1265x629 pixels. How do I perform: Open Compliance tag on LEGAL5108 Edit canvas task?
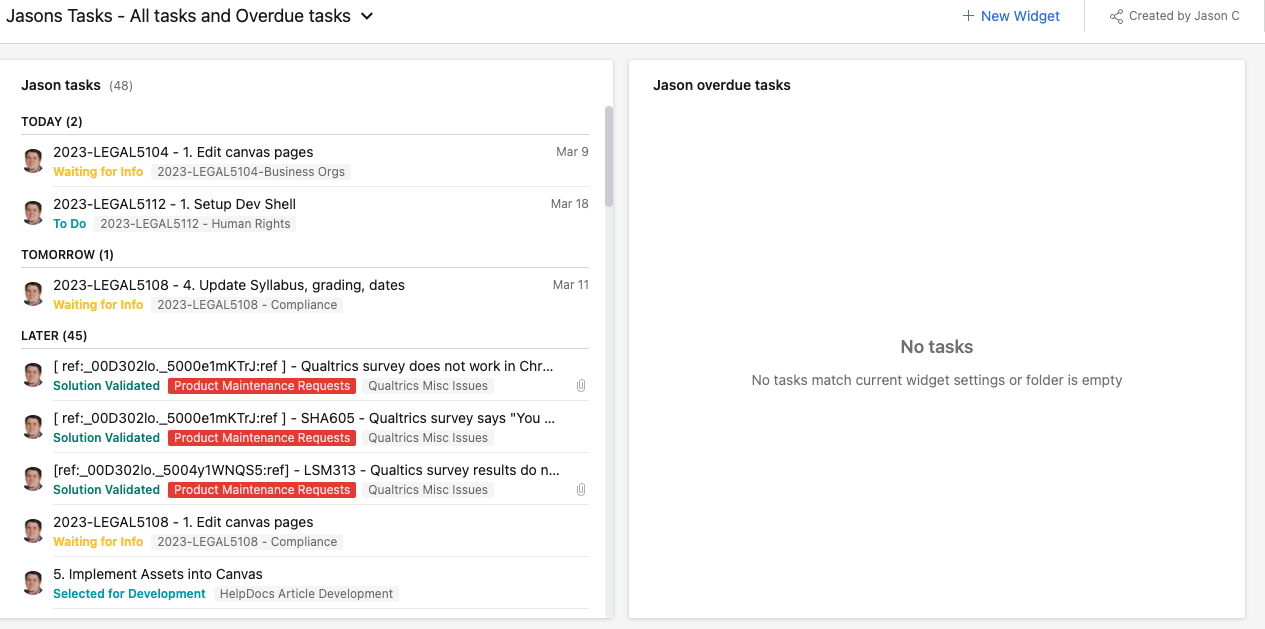point(247,542)
